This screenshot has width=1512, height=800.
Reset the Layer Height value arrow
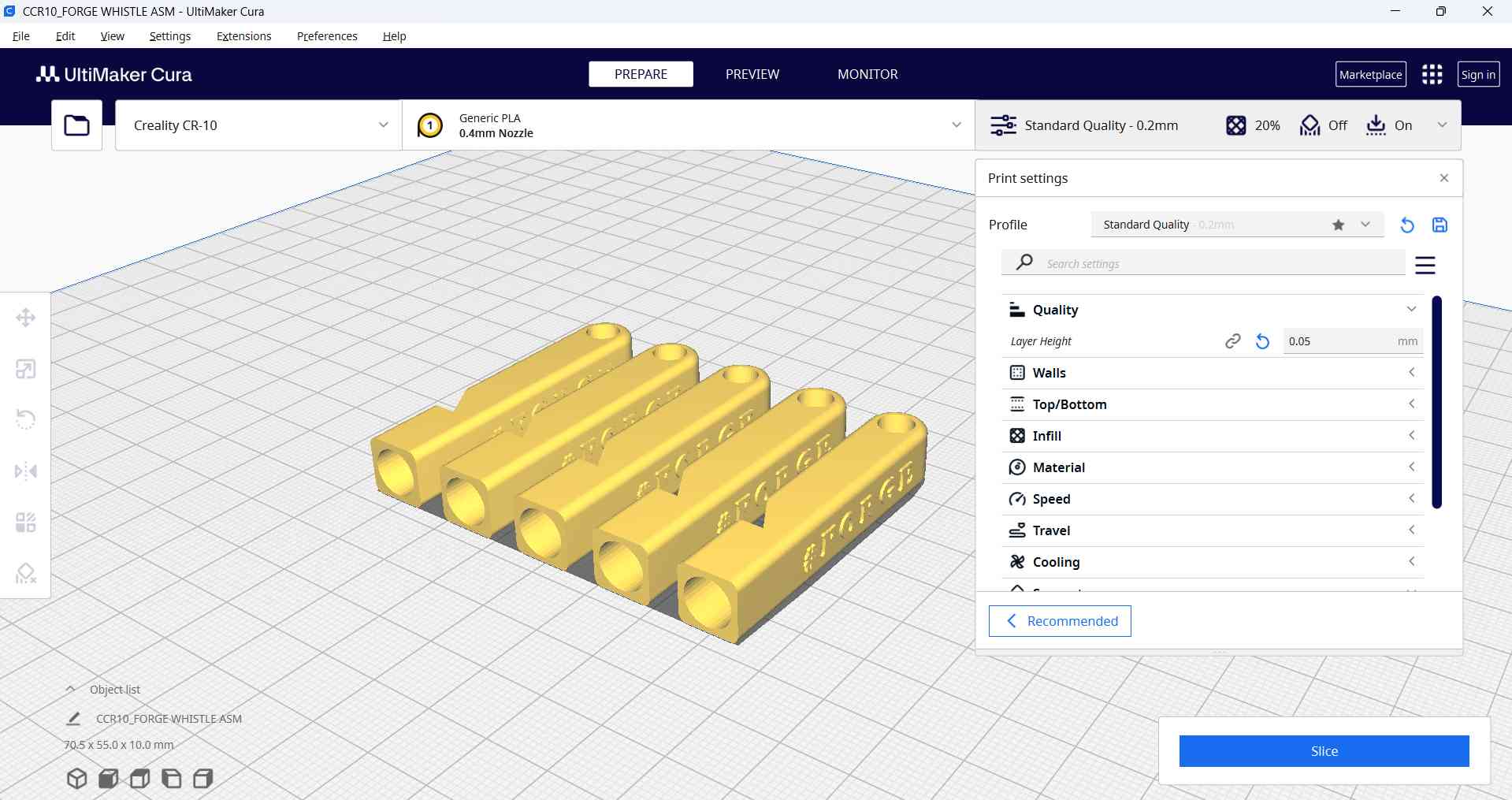pos(1262,341)
